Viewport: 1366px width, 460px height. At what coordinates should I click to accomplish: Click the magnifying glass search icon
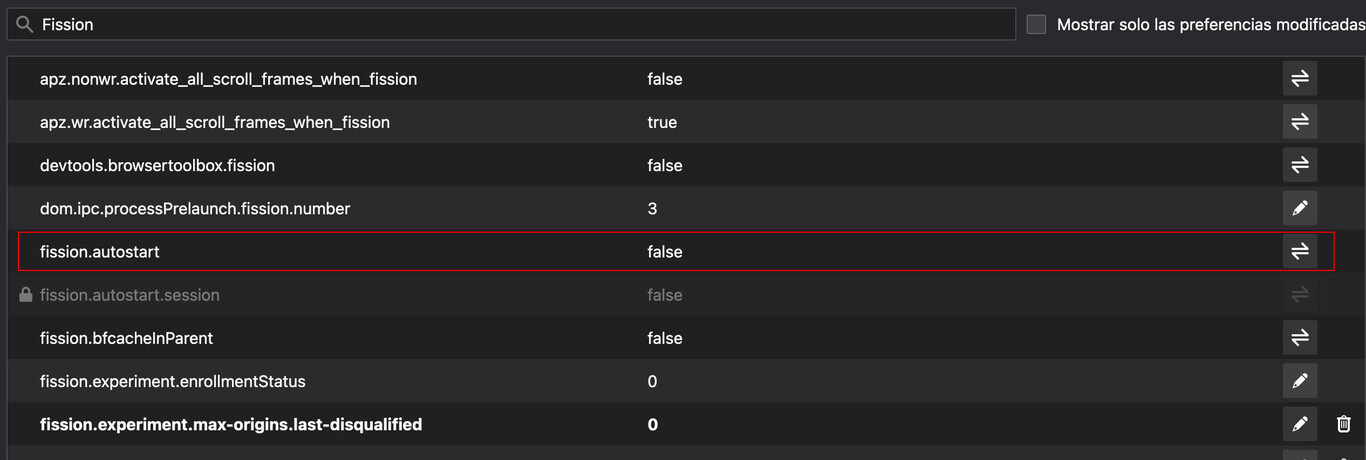point(26,25)
